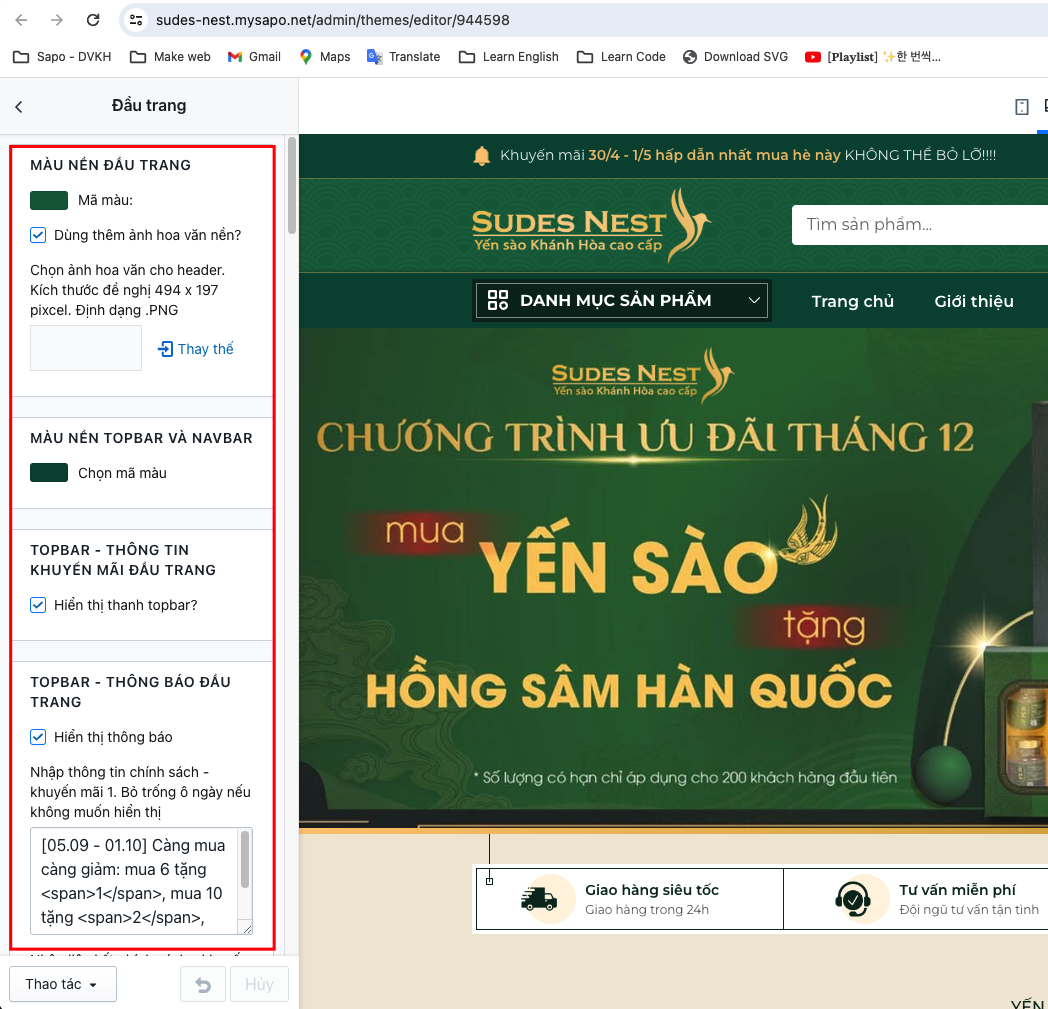Click the Hủy button

259,984
